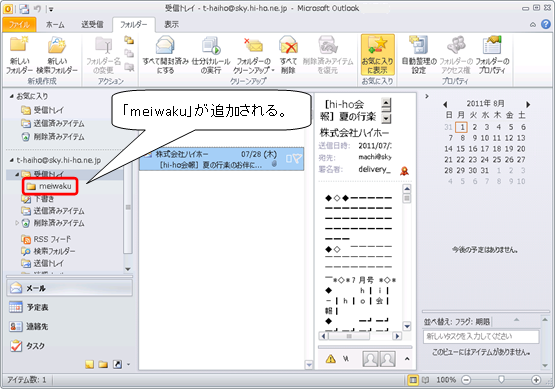
Task: Collapse the t-haiho@sky.hi-ho.ne.jp account tree
Action: (11, 160)
